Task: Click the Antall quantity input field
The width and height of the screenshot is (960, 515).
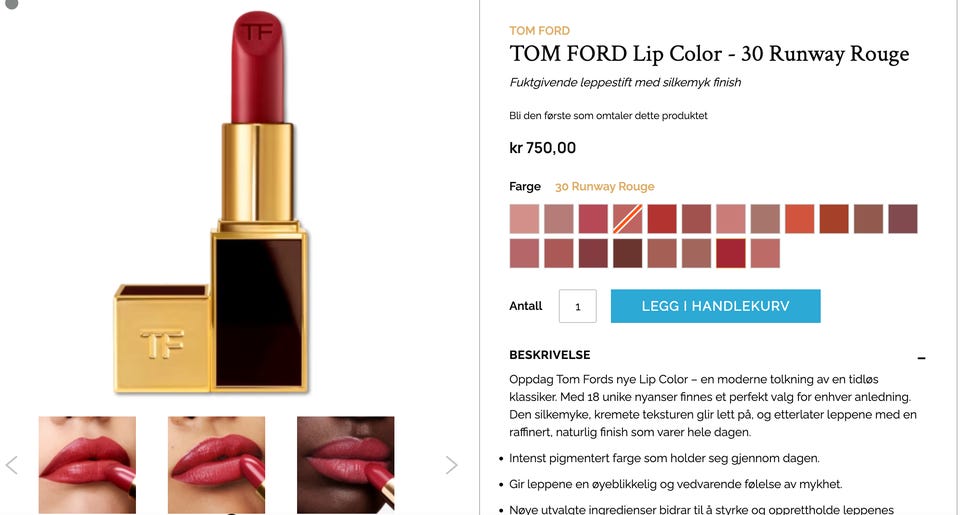Action: pos(577,306)
